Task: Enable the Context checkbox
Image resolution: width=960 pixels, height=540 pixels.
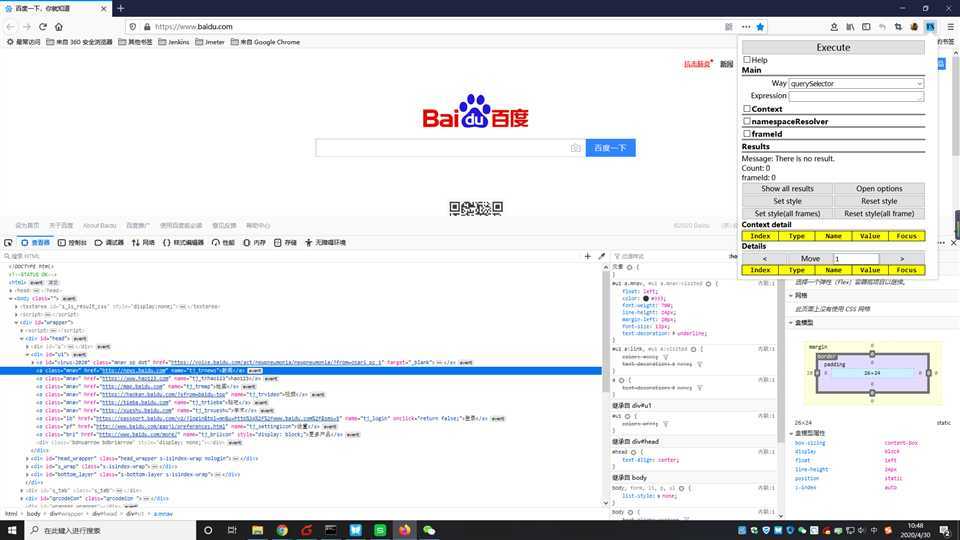Action: coord(746,108)
